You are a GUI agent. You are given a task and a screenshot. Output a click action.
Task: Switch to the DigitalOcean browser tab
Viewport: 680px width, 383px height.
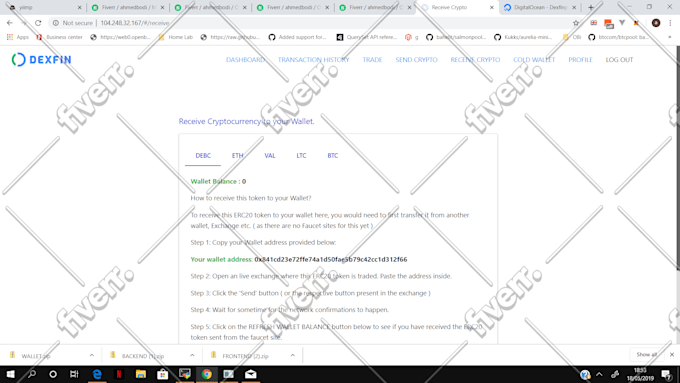click(x=540, y=7)
